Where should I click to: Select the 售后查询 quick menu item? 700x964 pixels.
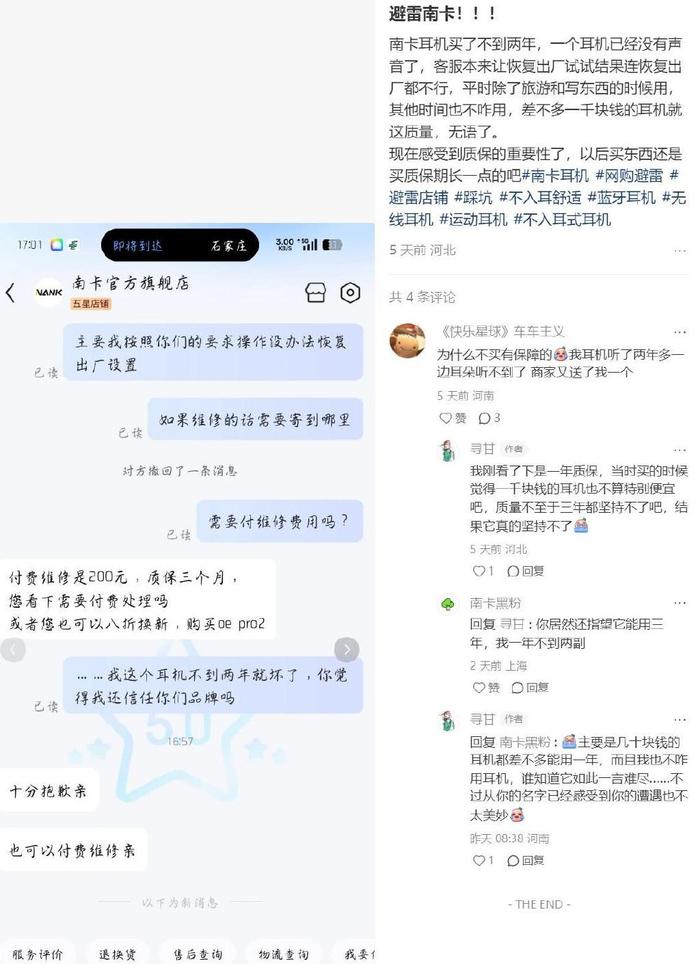click(197, 954)
